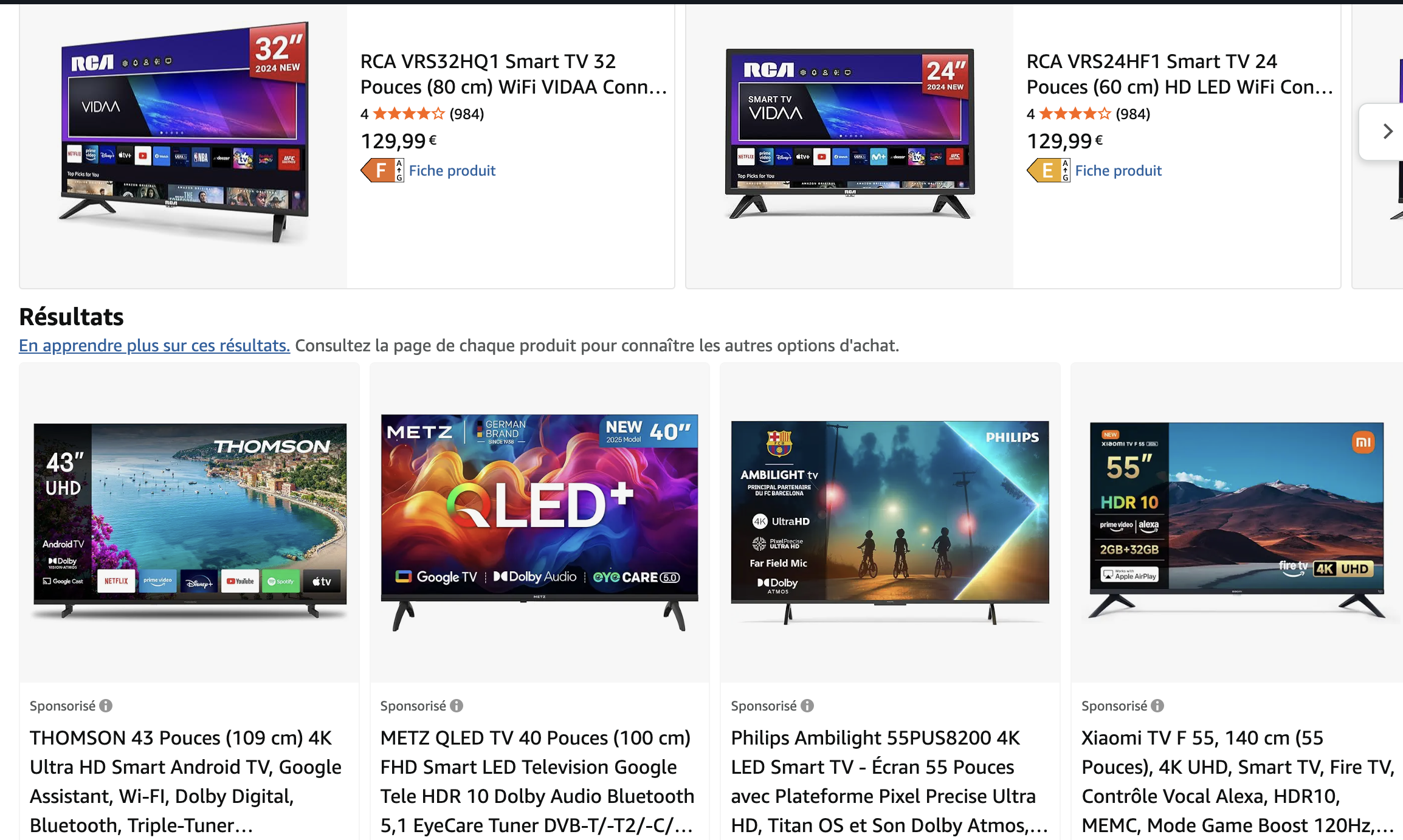Select the Sponsorisé label above Philips title
Image resolution: width=1403 pixels, height=840 pixels.
(764, 706)
